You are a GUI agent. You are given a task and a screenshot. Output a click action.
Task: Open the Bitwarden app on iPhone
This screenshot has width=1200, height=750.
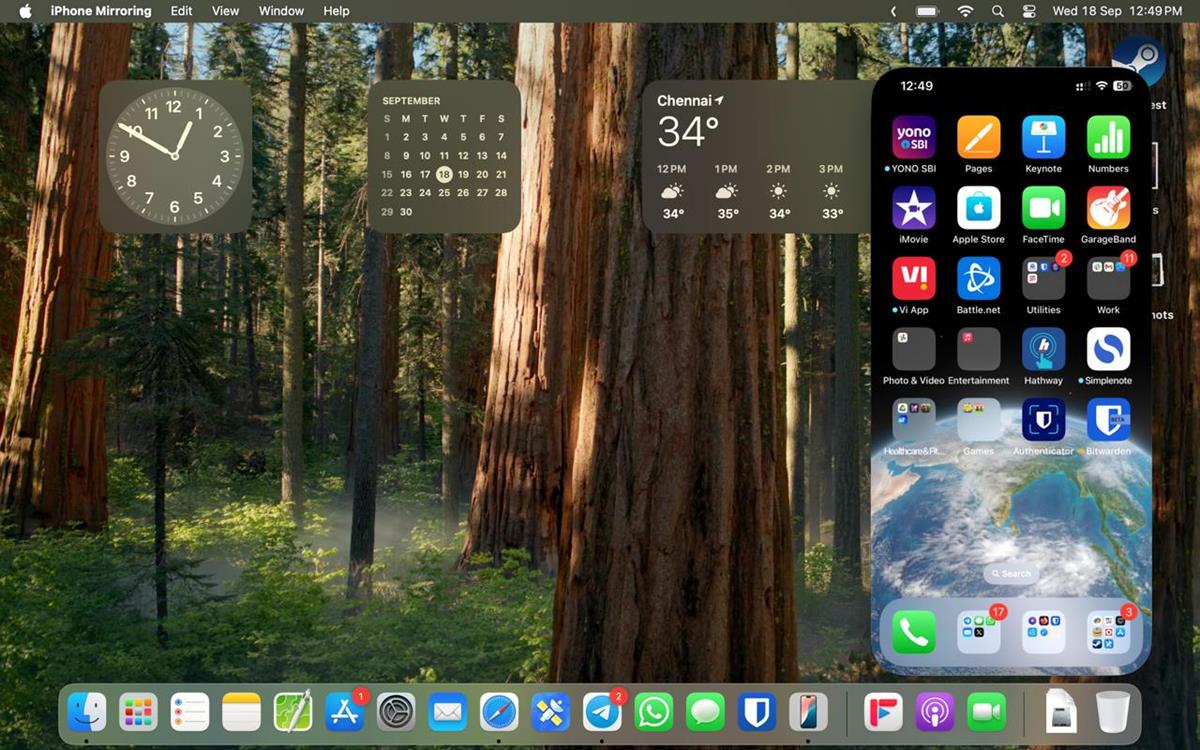[x=1108, y=420]
